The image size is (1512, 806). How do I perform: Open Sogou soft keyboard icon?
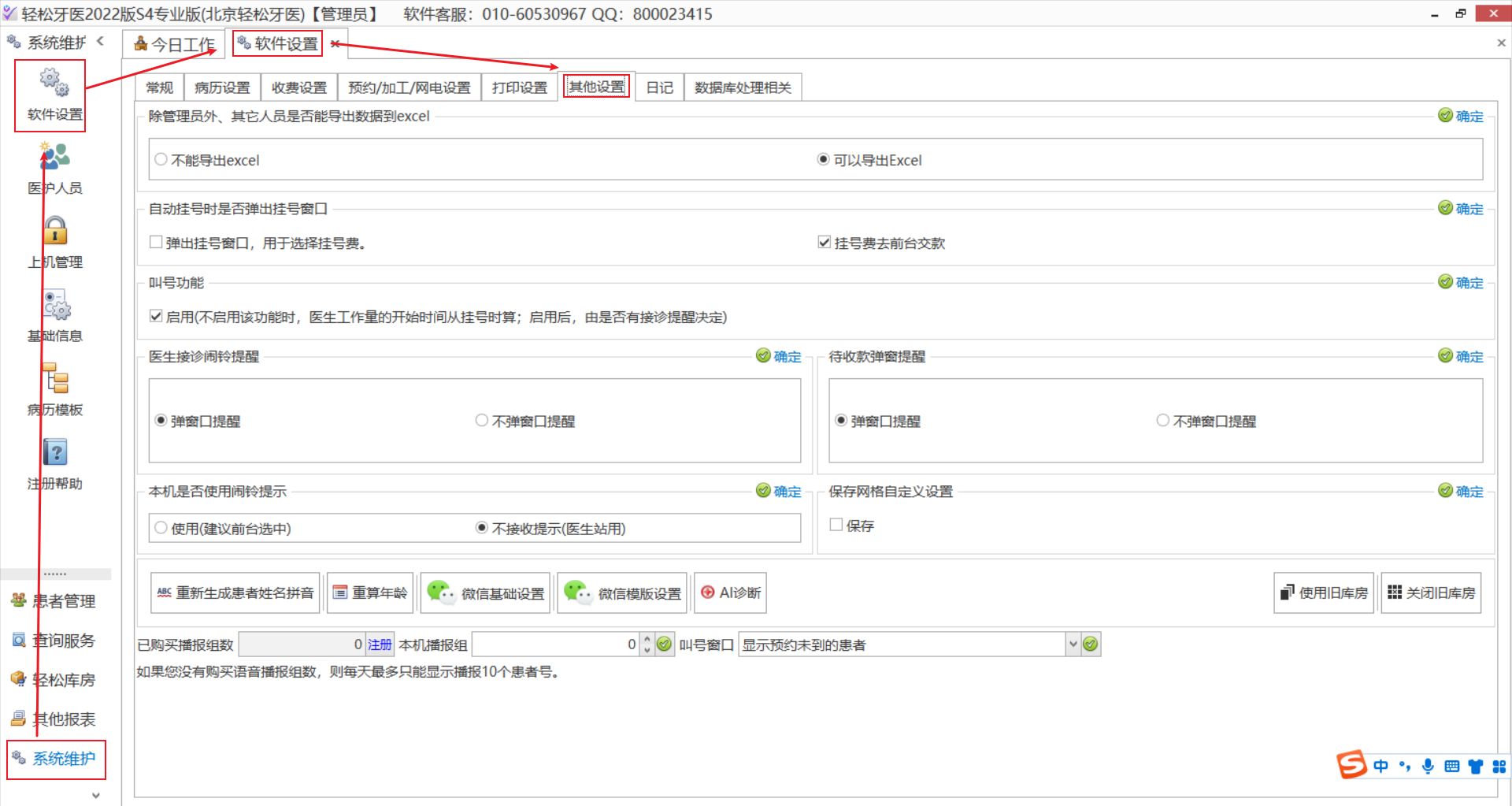pyautogui.click(x=1452, y=766)
